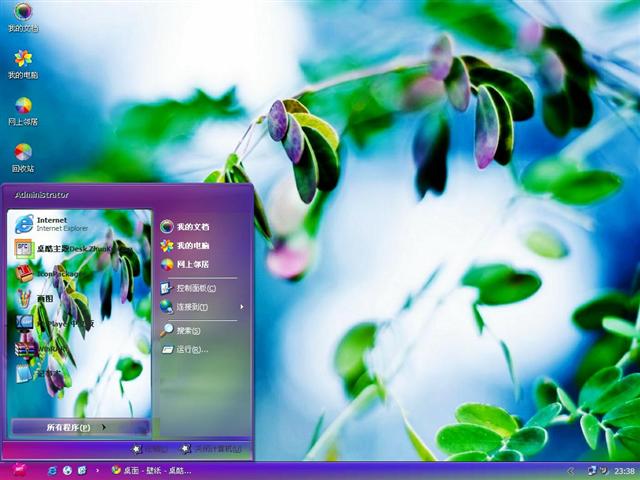This screenshot has height=480, width=640.
Task: Click the third Quick Launch icon after the globe
Action: pyautogui.click(x=82, y=471)
